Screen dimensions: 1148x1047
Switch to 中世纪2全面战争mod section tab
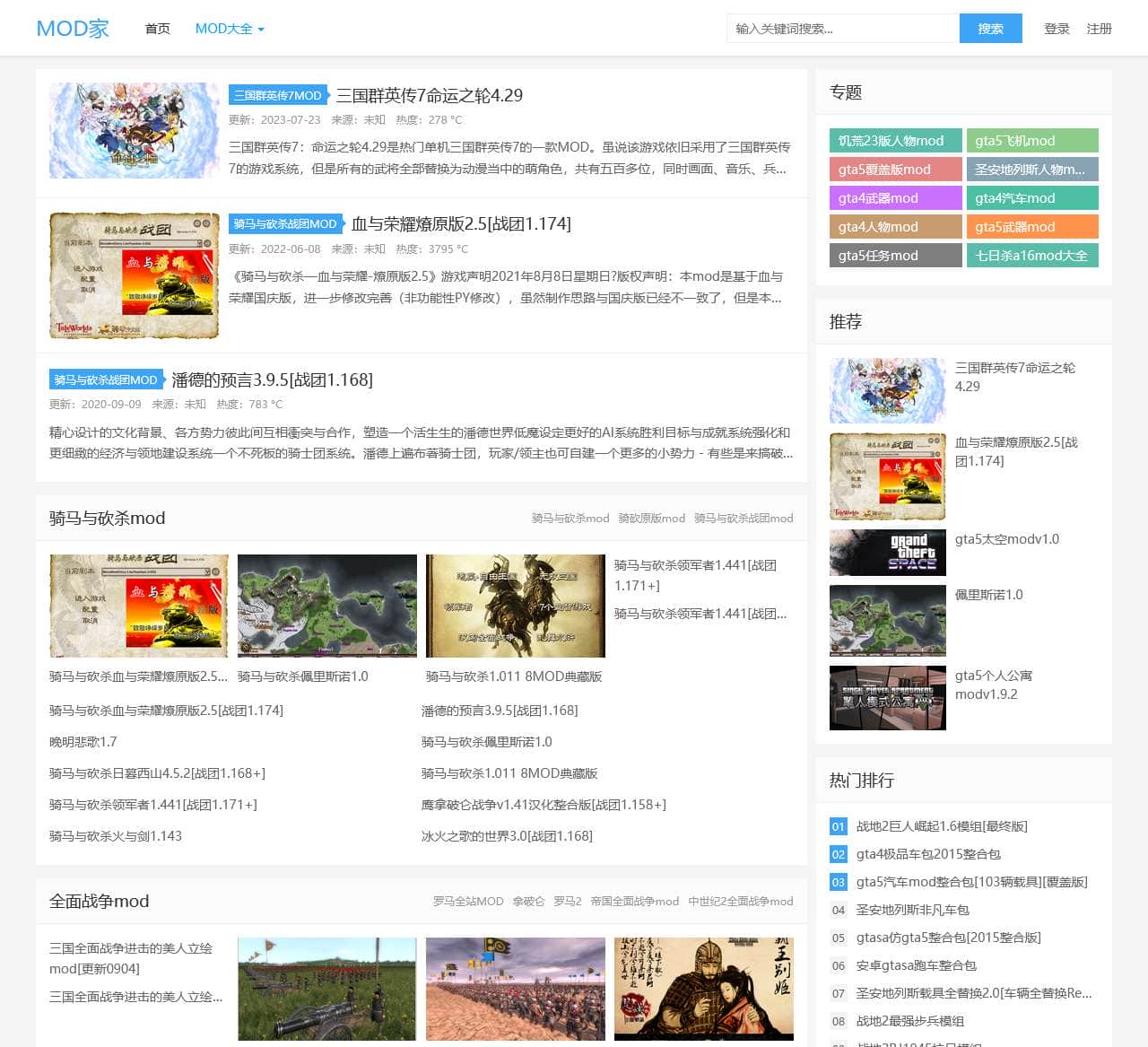[741, 902]
